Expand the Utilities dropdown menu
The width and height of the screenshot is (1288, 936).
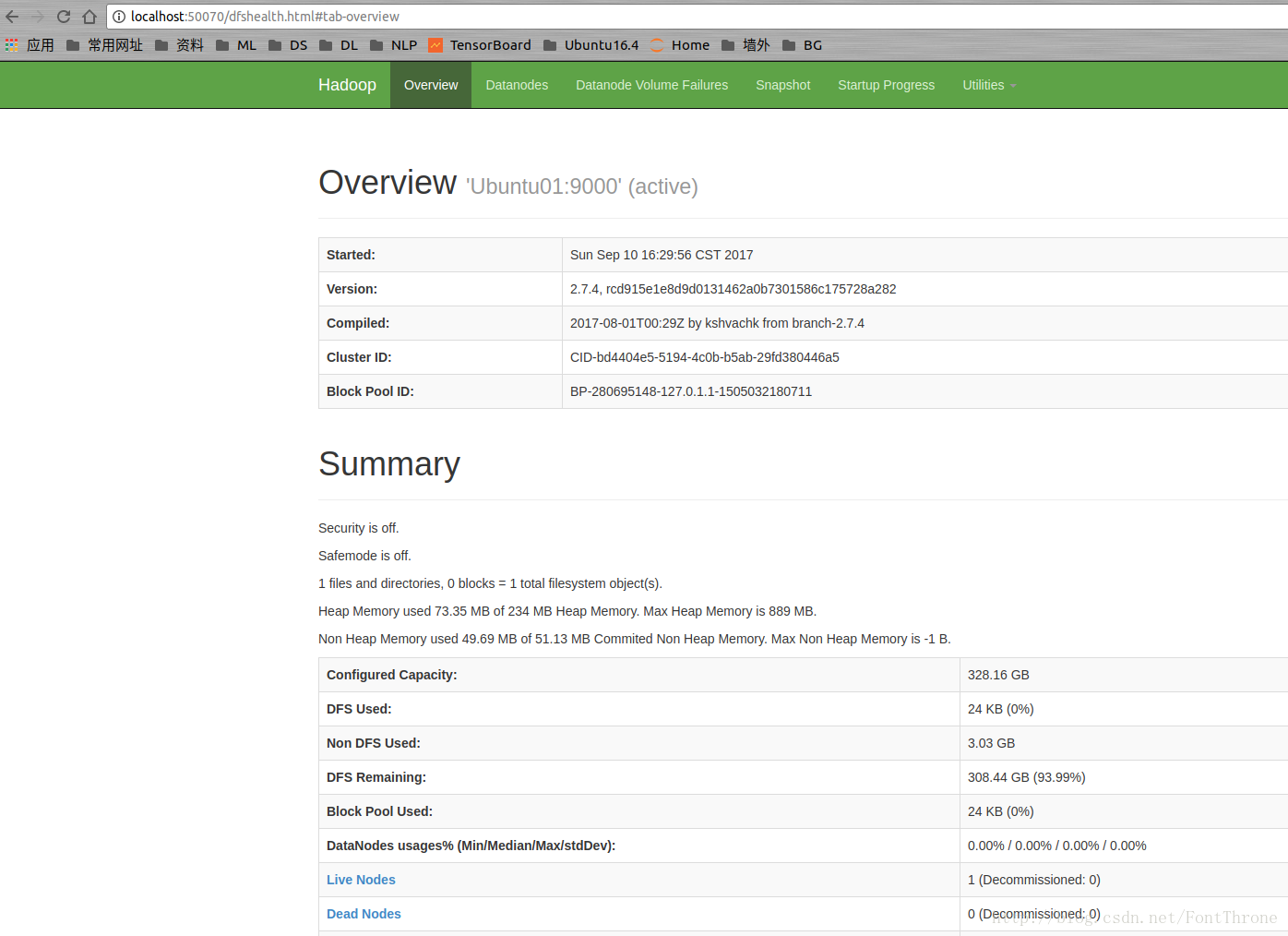[989, 85]
